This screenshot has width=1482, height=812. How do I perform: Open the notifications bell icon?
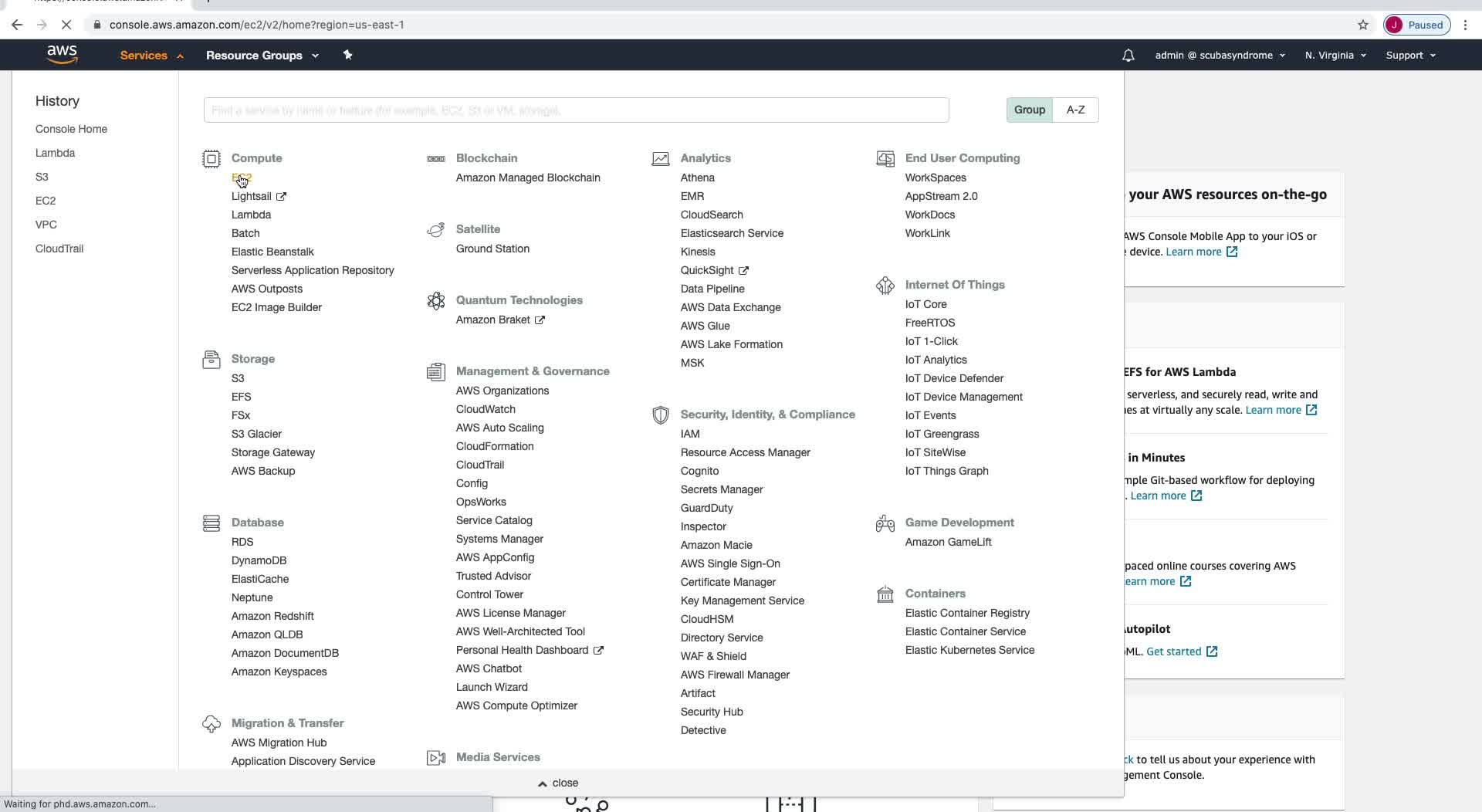pos(1128,56)
